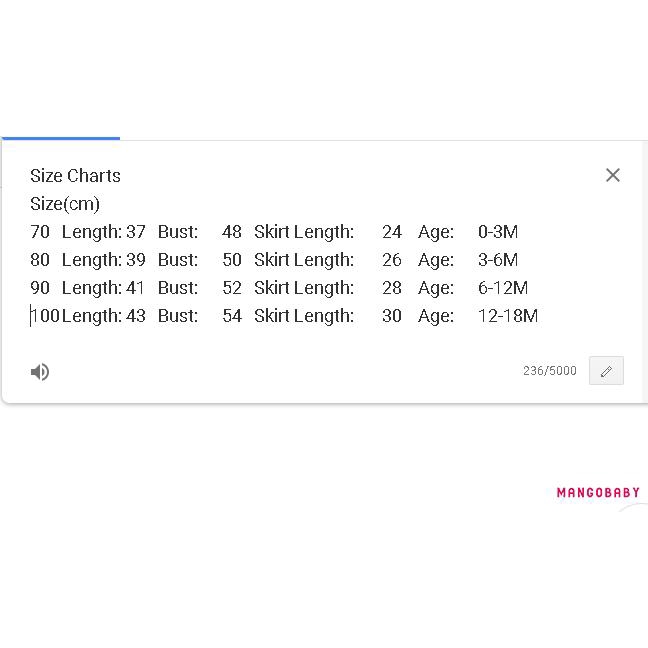
Task: Place cursor before size 100
Action: point(31,316)
